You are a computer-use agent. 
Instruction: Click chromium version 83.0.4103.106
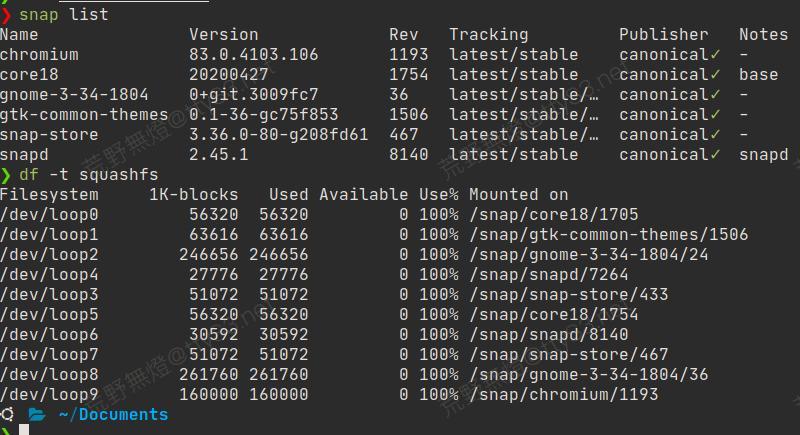point(254,55)
